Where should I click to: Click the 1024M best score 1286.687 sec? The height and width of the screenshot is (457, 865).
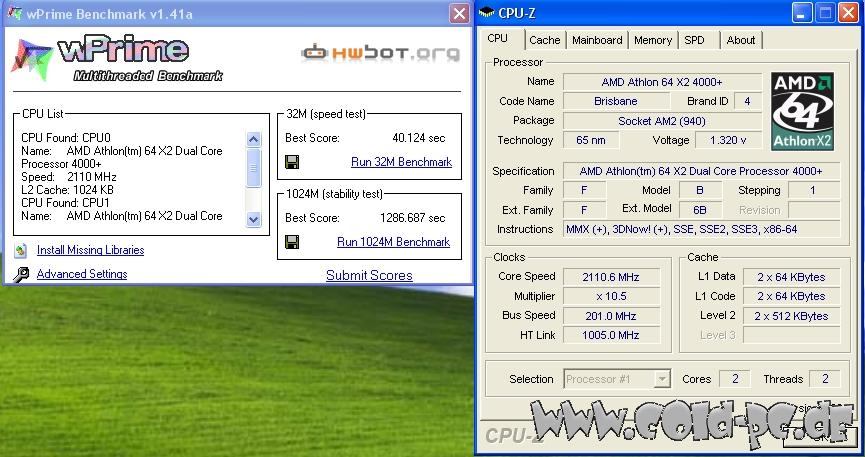413,218
